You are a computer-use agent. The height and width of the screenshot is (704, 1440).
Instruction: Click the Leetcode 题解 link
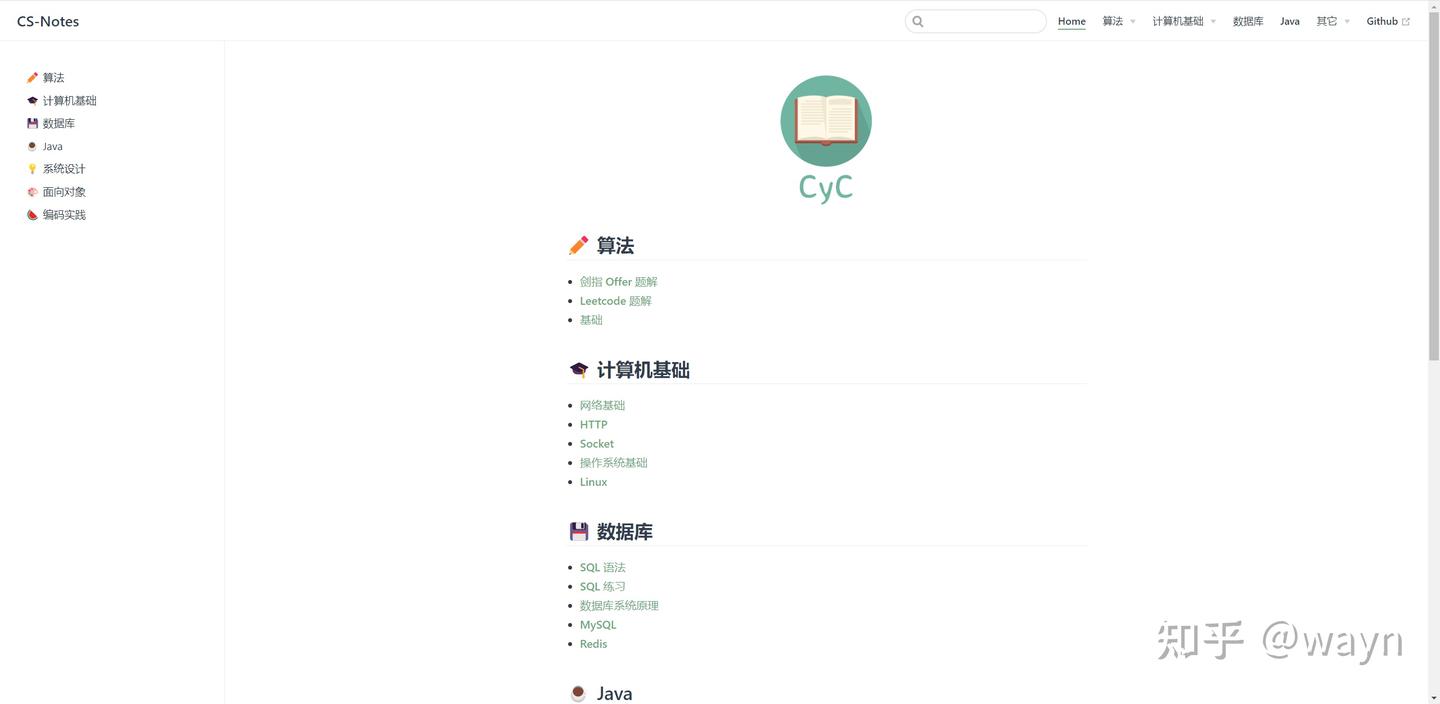tap(615, 300)
